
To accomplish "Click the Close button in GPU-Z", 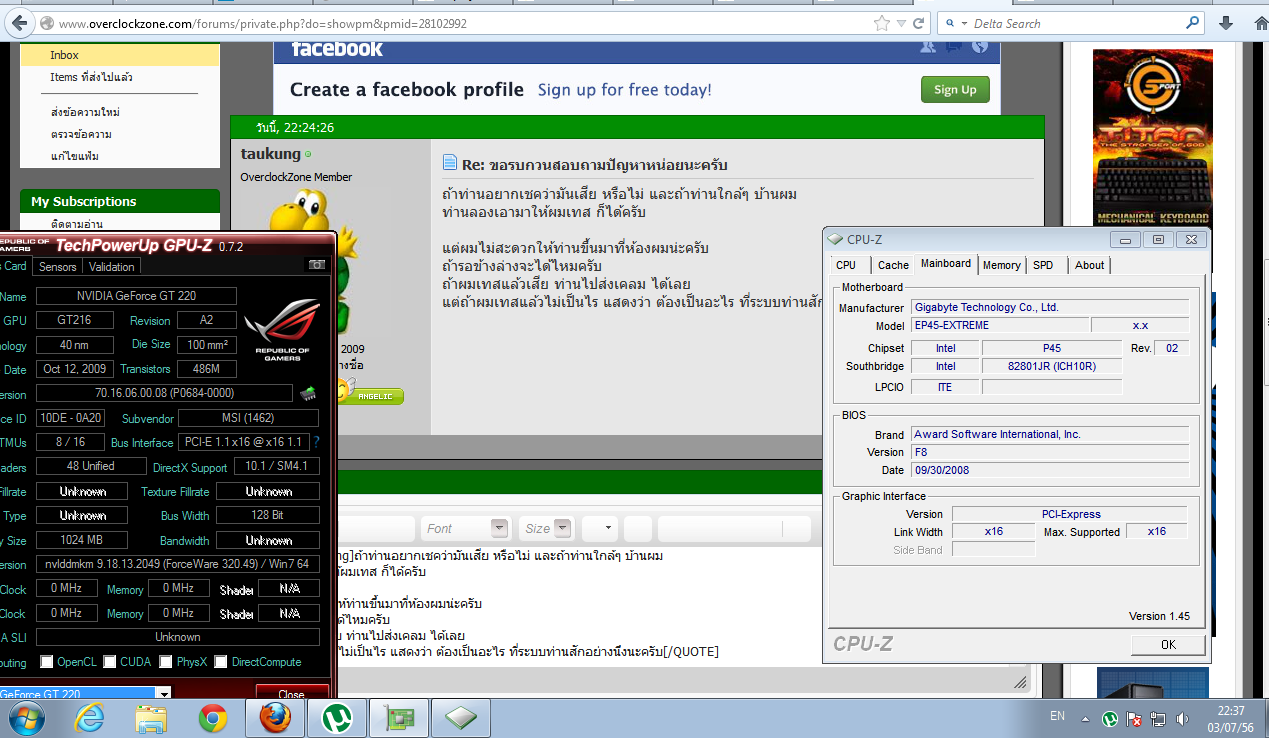I will pyautogui.click(x=292, y=693).
